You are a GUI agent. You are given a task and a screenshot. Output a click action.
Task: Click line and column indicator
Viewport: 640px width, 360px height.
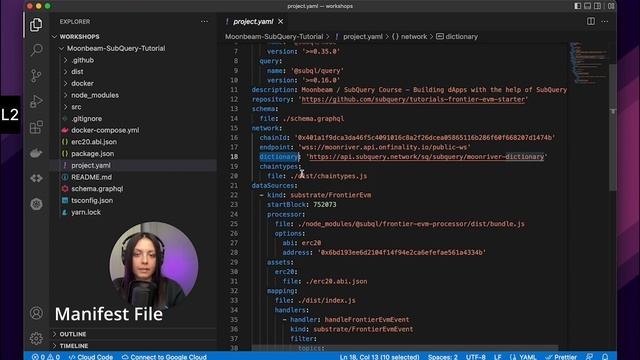point(379,357)
